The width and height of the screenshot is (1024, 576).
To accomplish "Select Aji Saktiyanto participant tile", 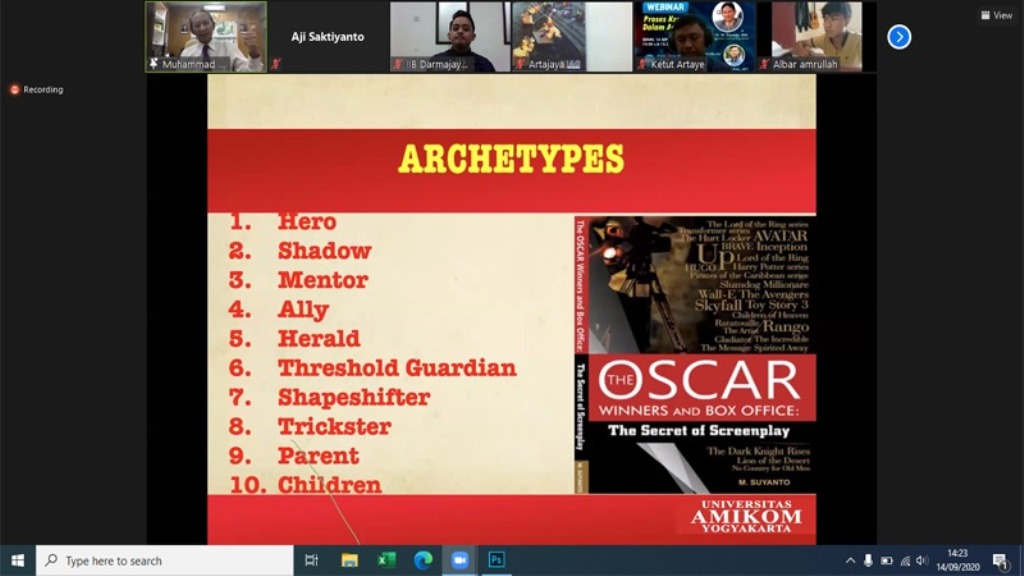I will pyautogui.click(x=327, y=37).
